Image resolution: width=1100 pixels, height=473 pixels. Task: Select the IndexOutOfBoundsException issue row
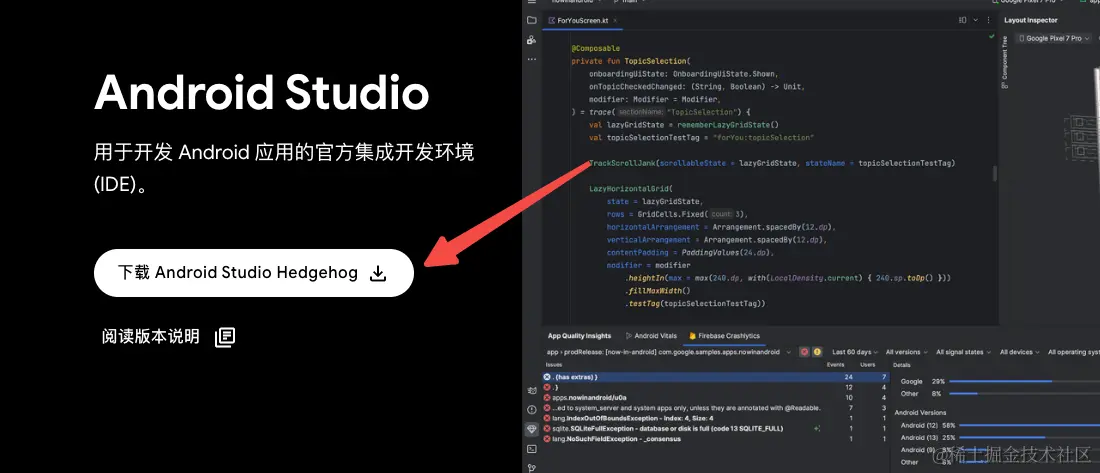pyautogui.click(x=716, y=418)
